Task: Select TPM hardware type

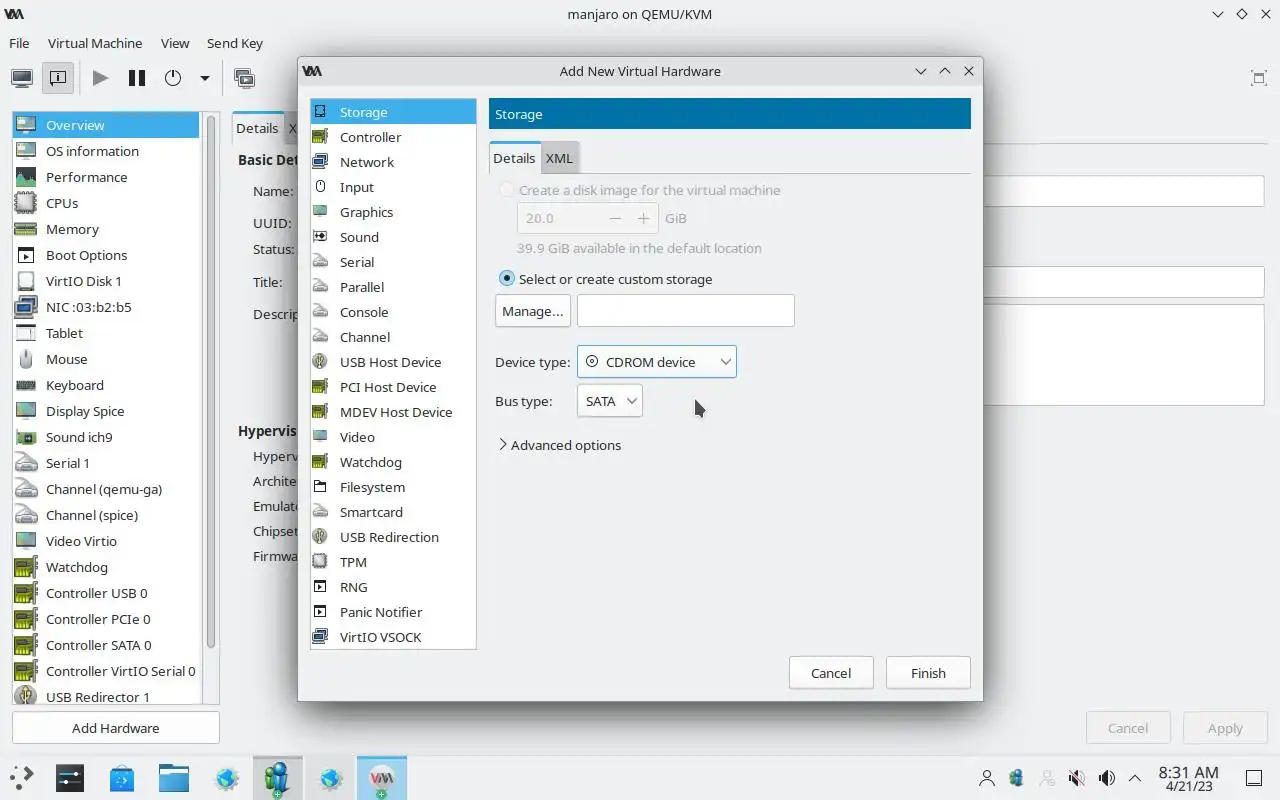Action: (393, 562)
